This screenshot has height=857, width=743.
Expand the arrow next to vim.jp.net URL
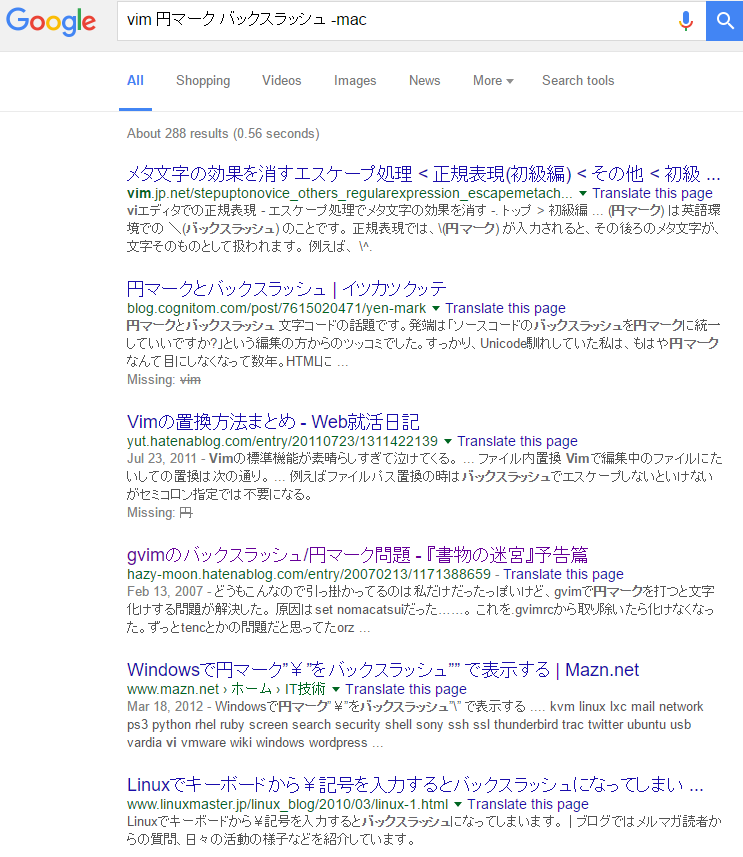tap(583, 193)
